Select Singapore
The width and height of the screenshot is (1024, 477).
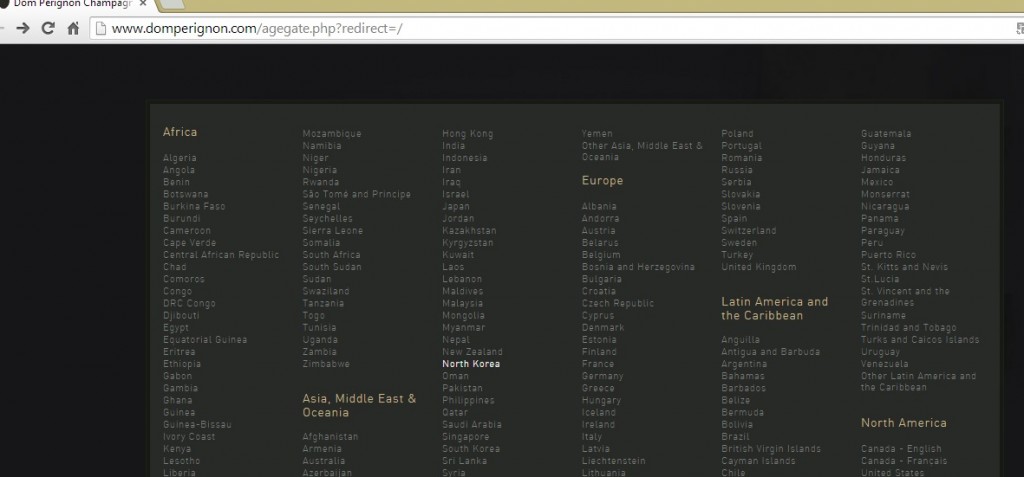click(x=466, y=436)
